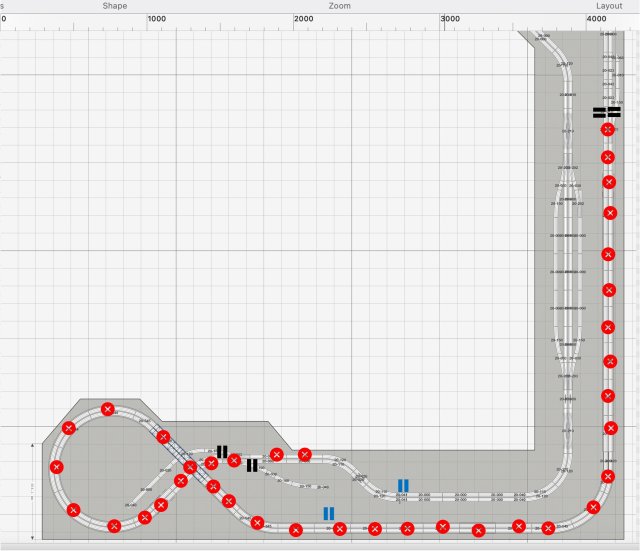Click the 0 origin mark on the ruler
This screenshot has height=551, width=640.
point(4,19)
